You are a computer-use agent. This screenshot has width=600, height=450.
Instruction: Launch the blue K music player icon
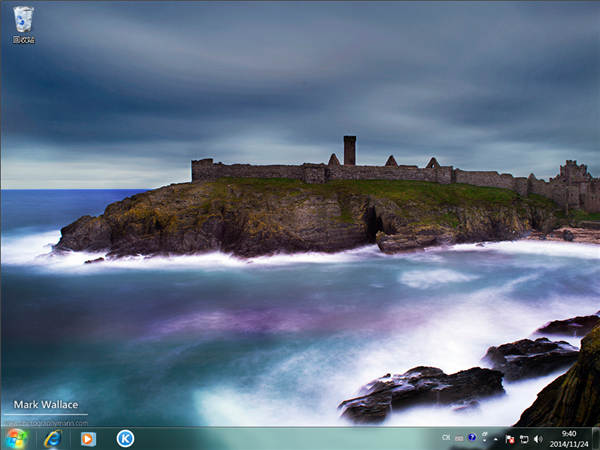(125, 438)
